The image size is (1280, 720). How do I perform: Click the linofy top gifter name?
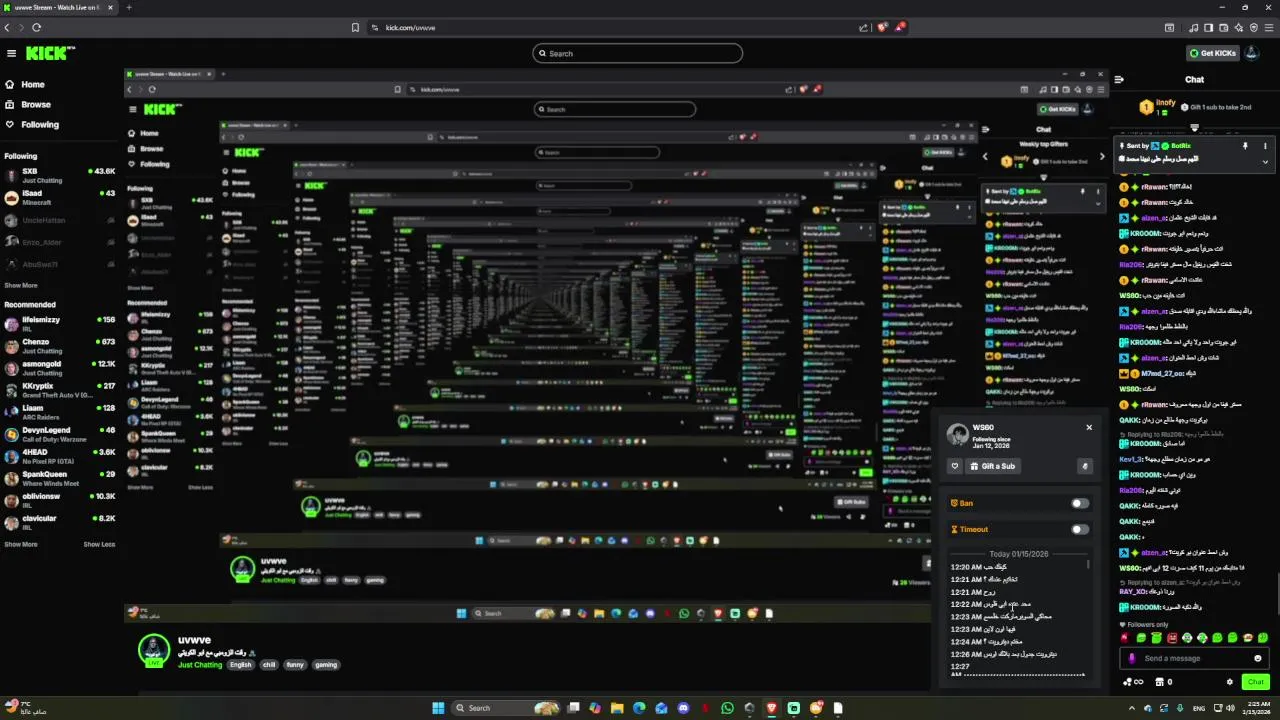coord(1165,102)
